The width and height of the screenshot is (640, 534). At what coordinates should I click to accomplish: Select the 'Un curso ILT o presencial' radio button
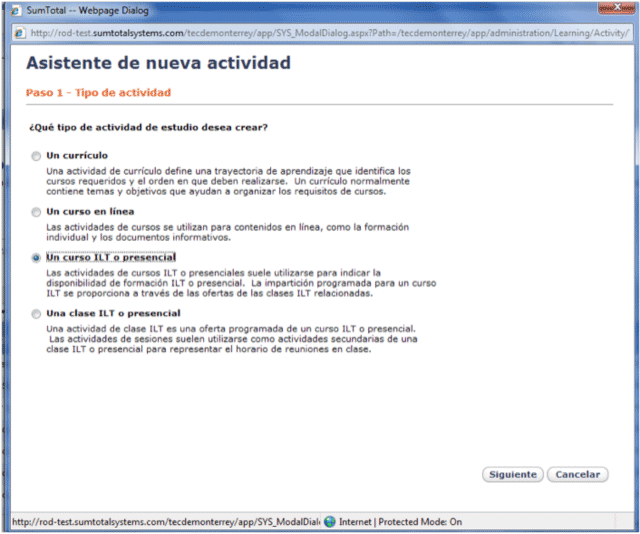(36, 258)
